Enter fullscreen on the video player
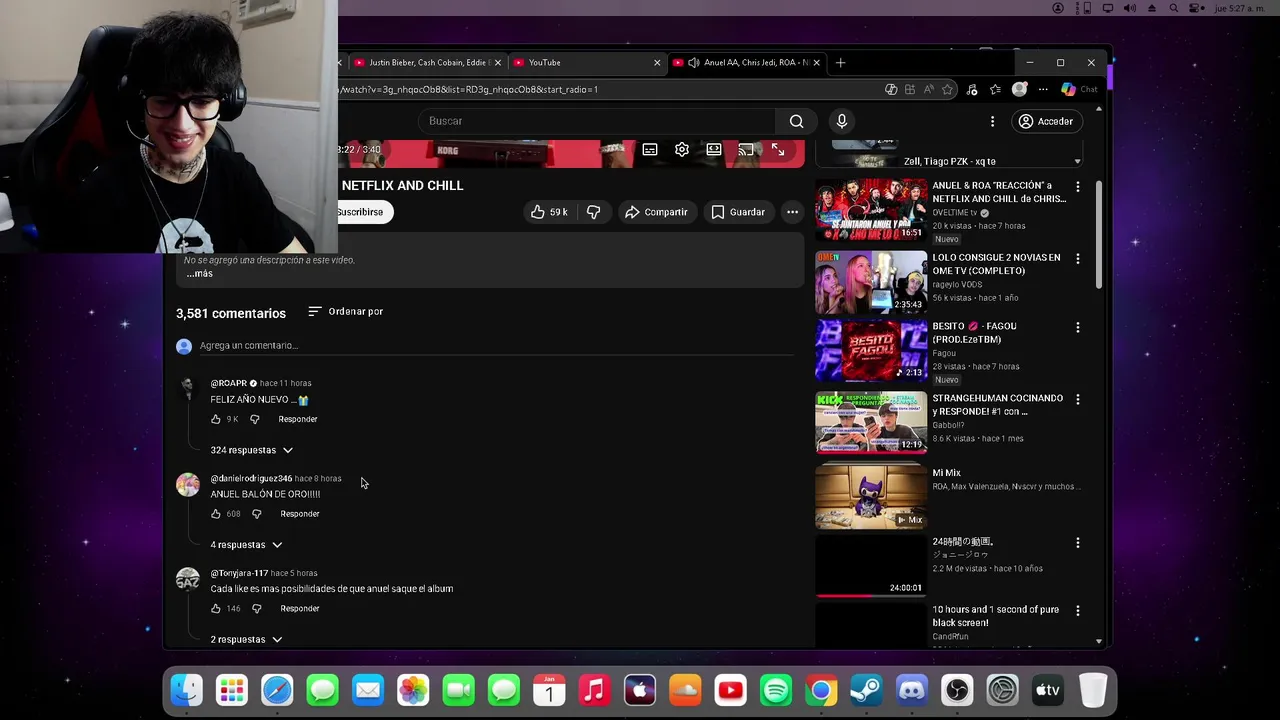The width and height of the screenshot is (1280, 720). coord(778,149)
